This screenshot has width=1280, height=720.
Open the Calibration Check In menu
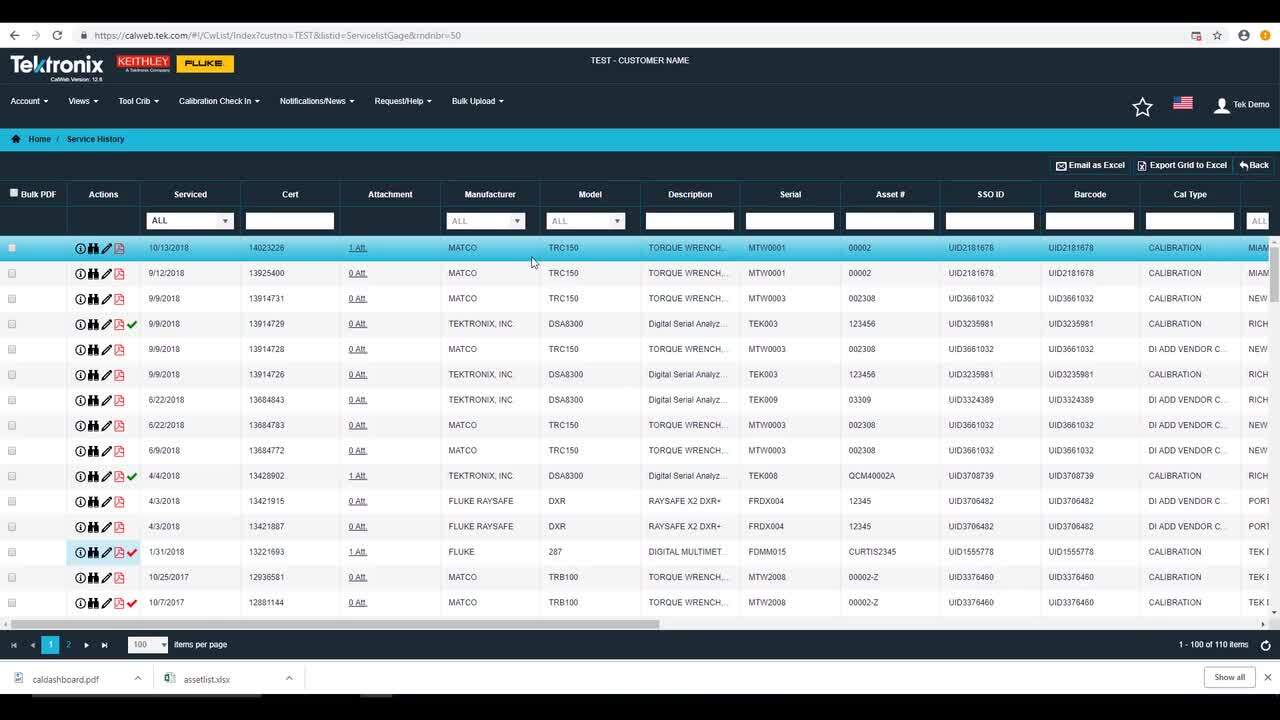[219, 101]
